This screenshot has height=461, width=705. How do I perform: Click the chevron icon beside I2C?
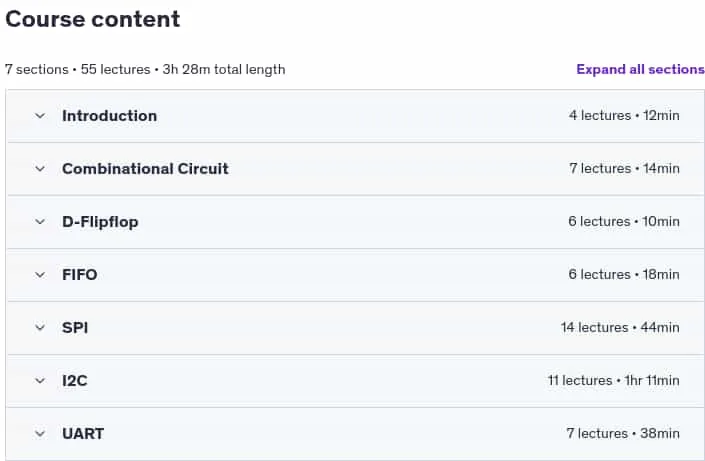coord(40,381)
